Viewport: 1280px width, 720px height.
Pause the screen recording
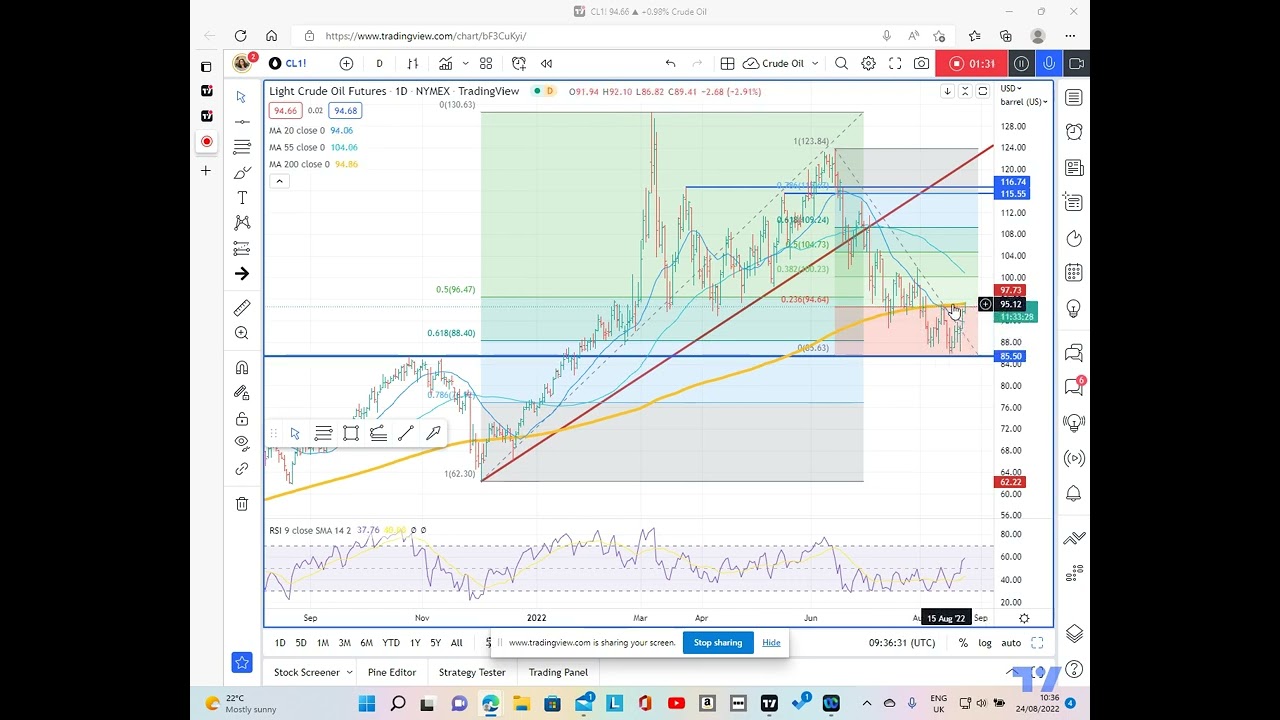[x=1021, y=63]
